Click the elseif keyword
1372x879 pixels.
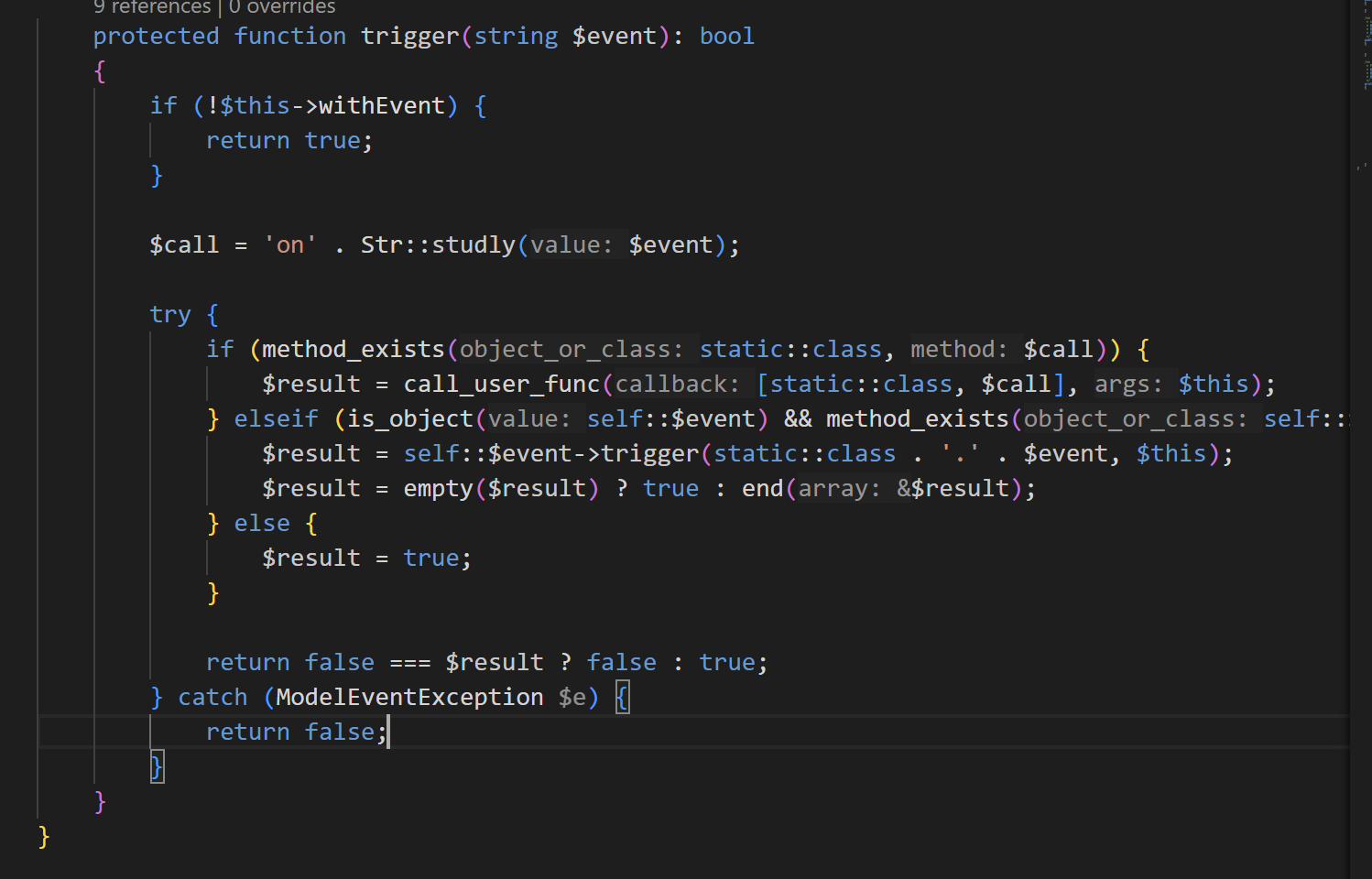[276, 419]
